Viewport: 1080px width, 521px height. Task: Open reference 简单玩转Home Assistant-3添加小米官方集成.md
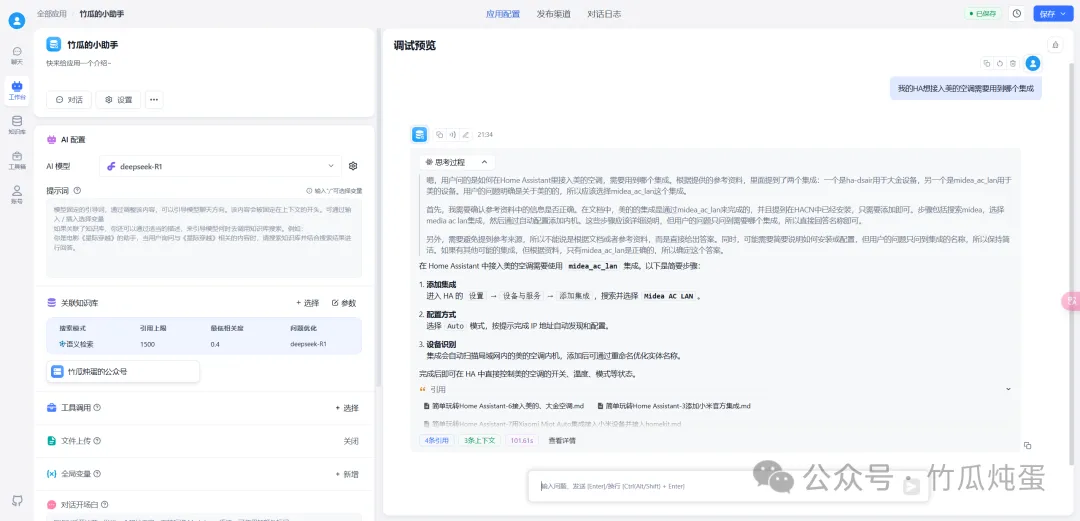coord(674,406)
